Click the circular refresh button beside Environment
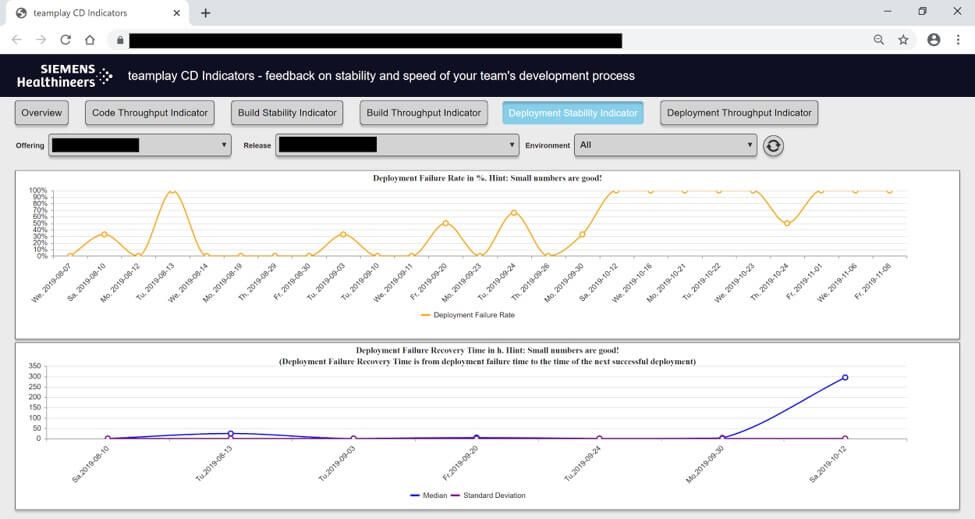Viewport: 975px width, 519px height. pos(773,146)
